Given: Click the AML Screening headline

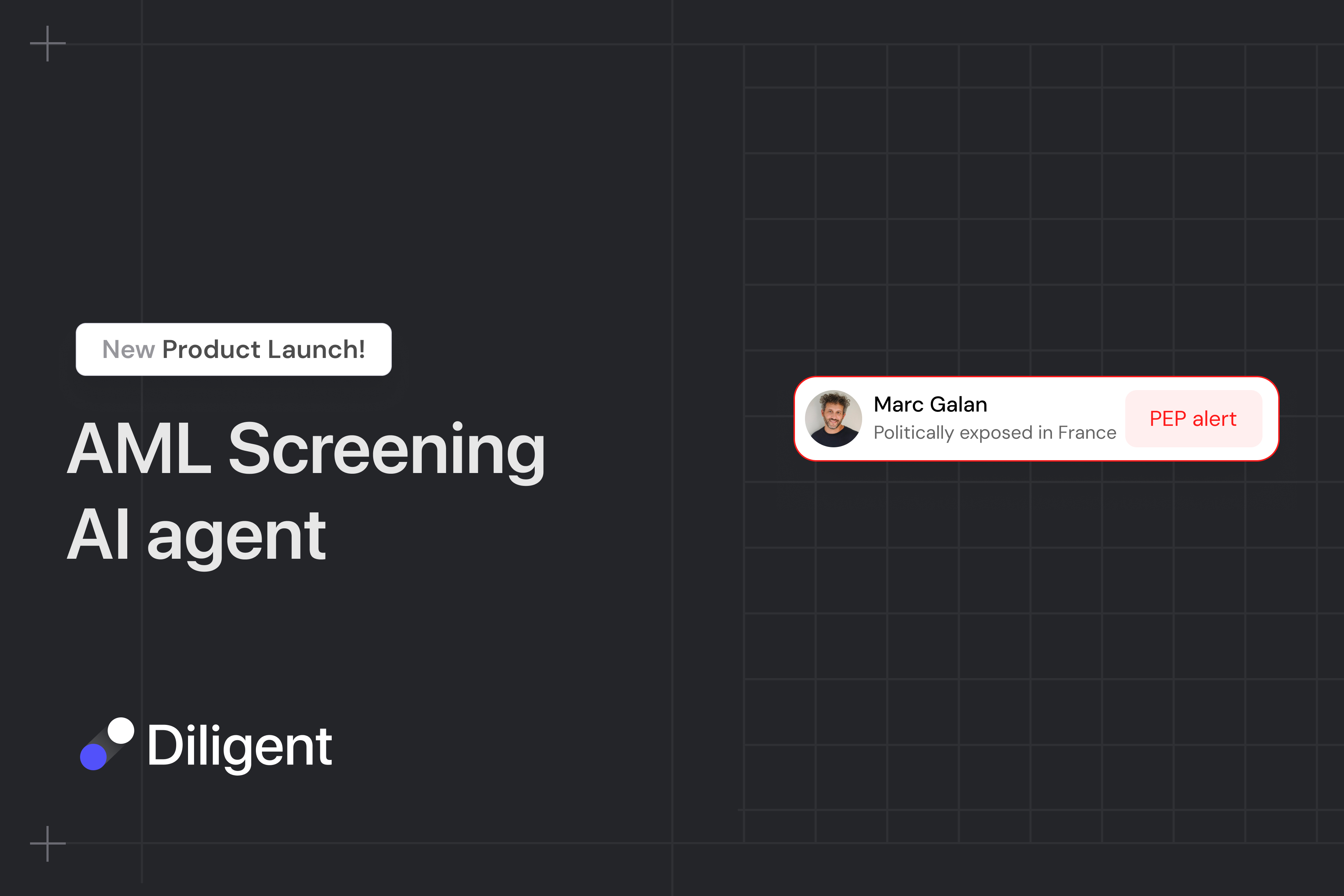Looking at the screenshot, I should click(x=306, y=449).
